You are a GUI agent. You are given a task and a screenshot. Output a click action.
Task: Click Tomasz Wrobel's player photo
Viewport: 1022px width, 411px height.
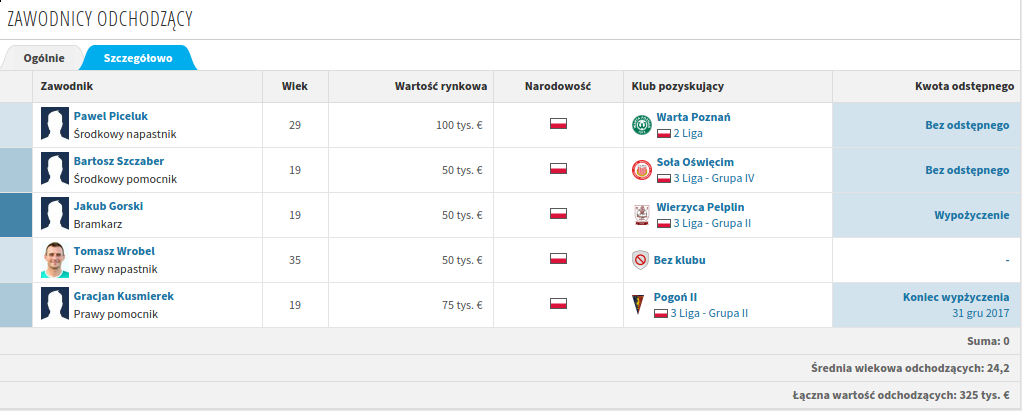54,260
